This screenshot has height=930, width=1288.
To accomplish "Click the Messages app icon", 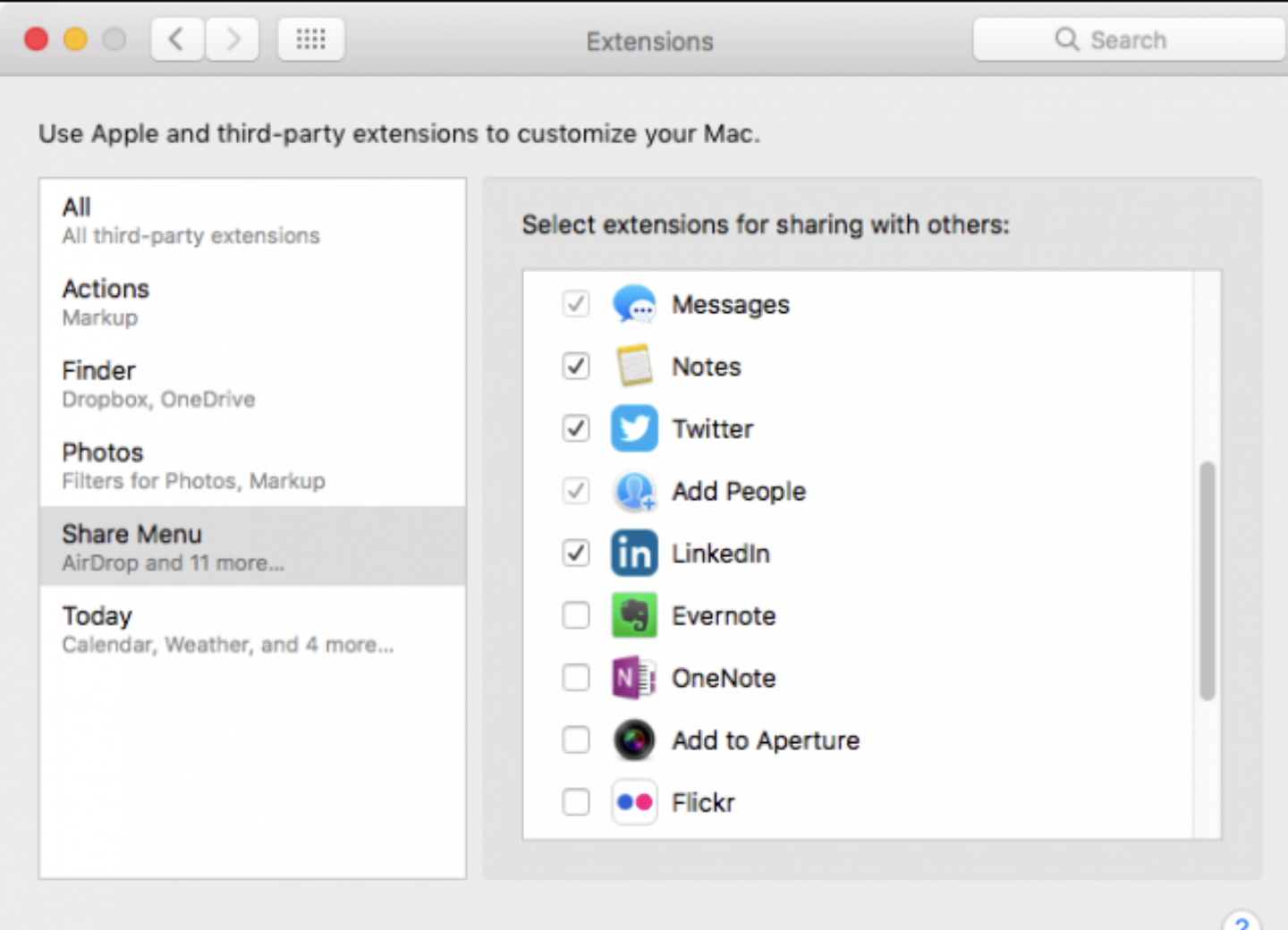I will click(634, 304).
